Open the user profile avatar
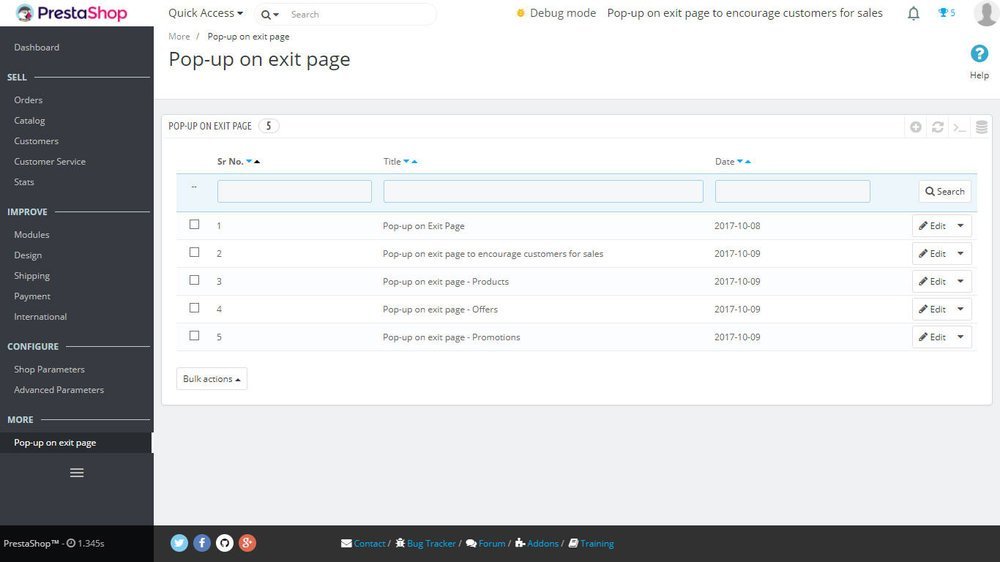1000x562 pixels. pyautogui.click(x=986, y=13)
